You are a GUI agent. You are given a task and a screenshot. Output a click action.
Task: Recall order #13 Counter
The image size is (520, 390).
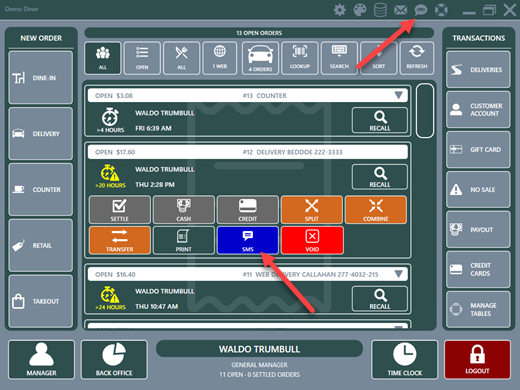point(380,120)
